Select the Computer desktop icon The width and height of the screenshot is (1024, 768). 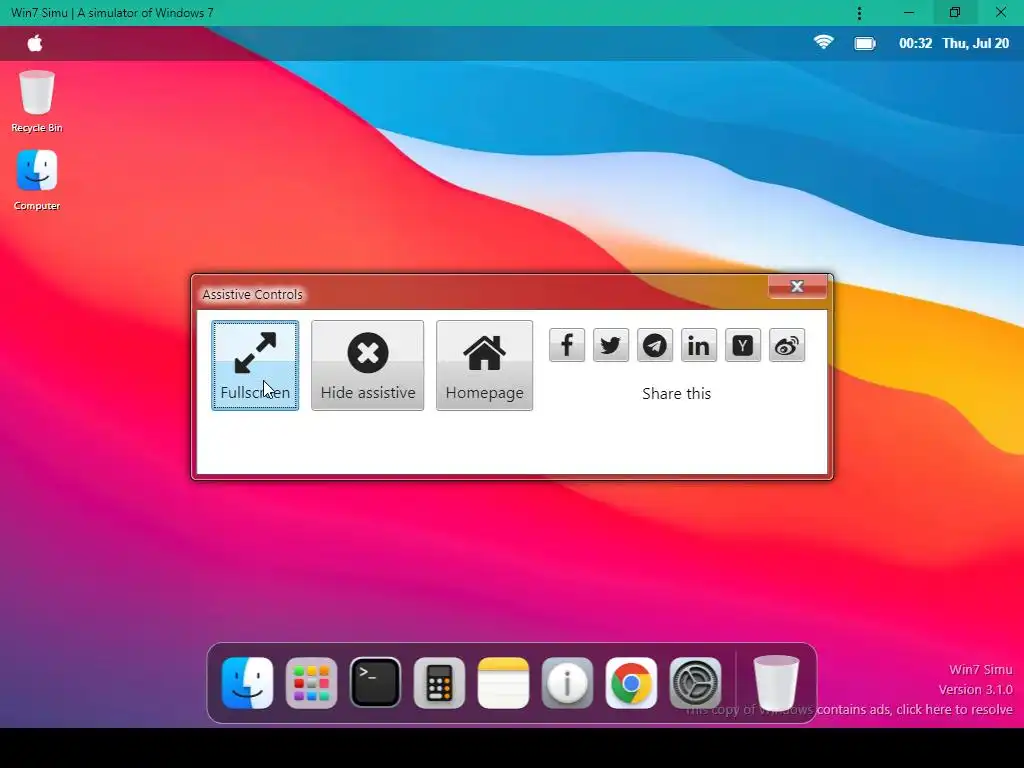pos(37,180)
